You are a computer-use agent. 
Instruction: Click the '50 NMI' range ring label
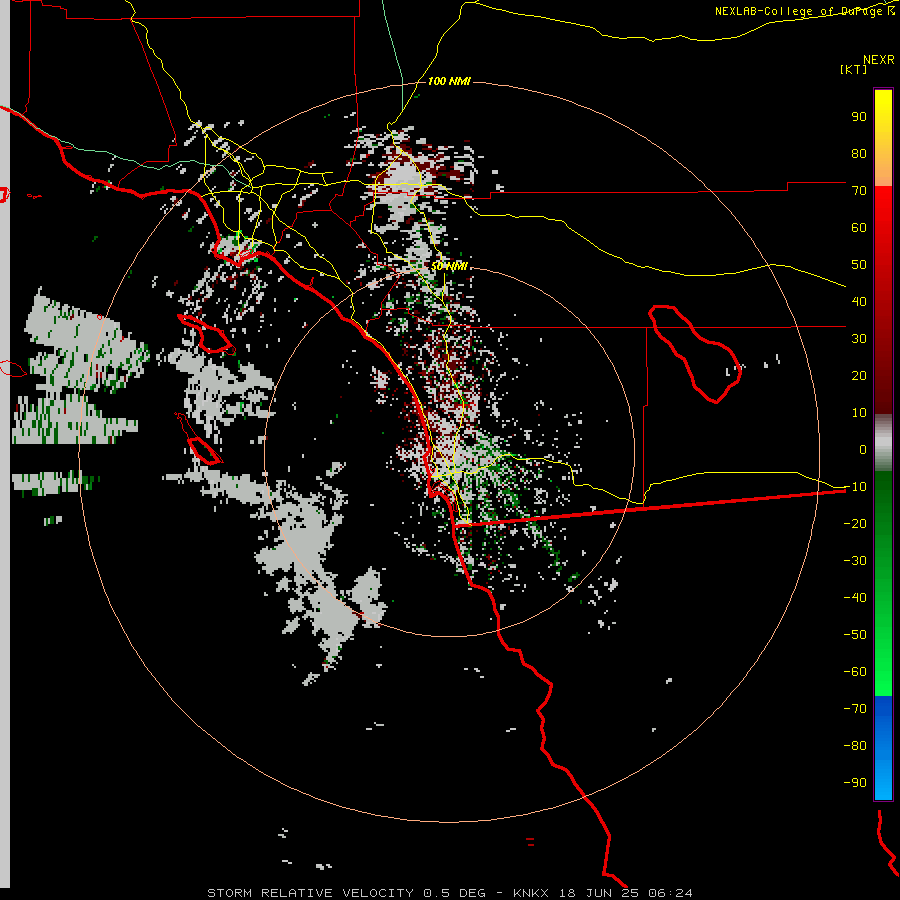tap(449, 266)
